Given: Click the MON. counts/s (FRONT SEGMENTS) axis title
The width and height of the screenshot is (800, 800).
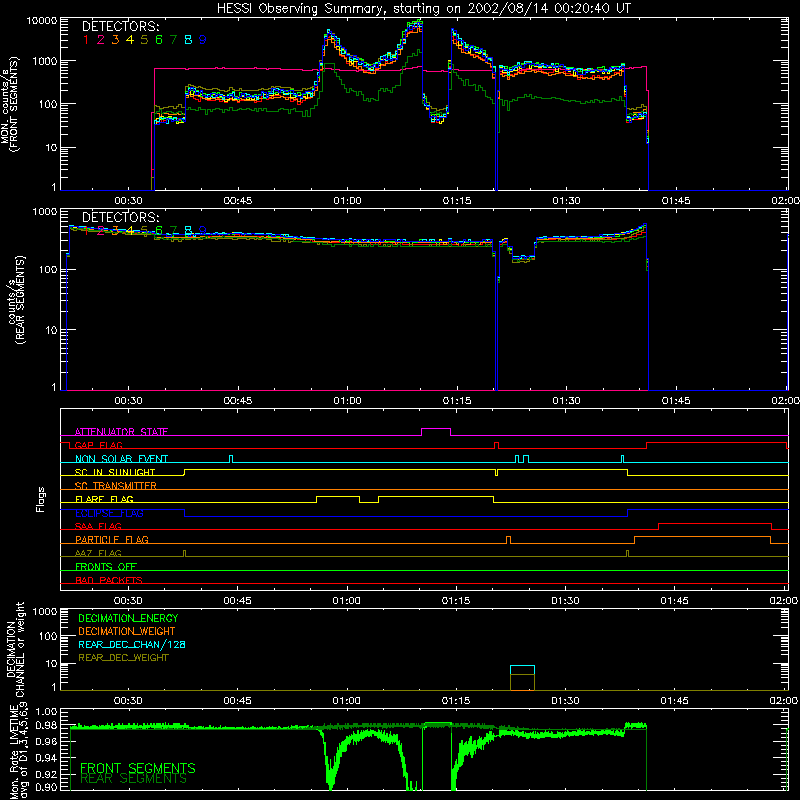Looking at the screenshot, I should (x=10, y=105).
